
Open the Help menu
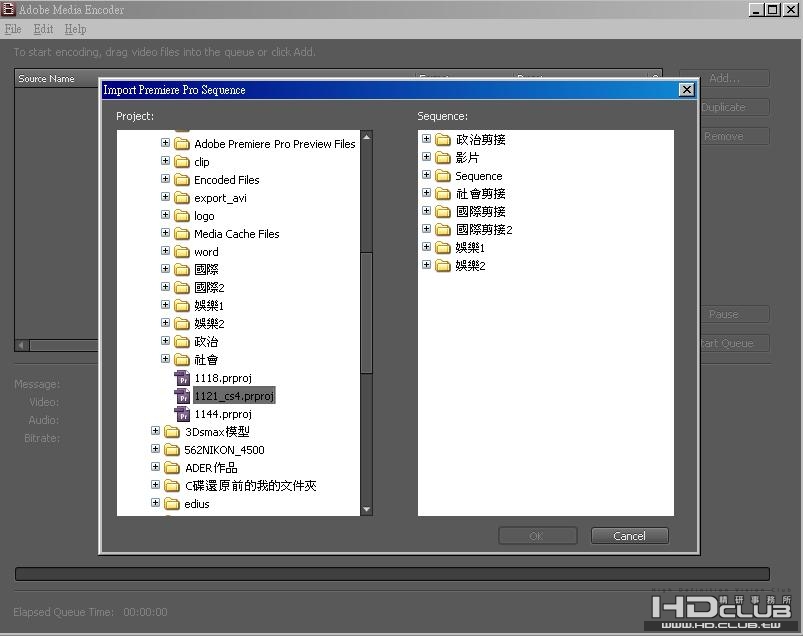pyautogui.click(x=75, y=29)
